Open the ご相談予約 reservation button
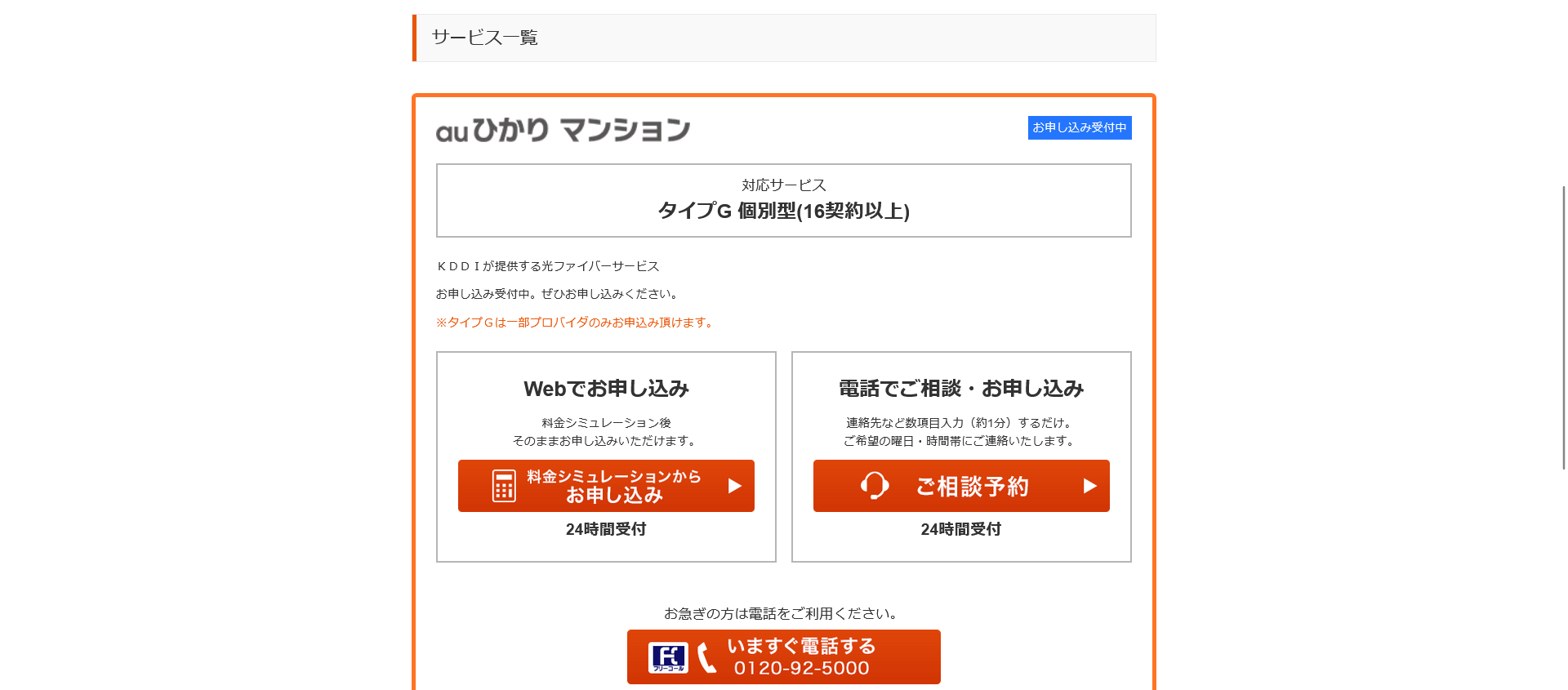The width and height of the screenshot is (1568, 690). click(x=961, y=486)
